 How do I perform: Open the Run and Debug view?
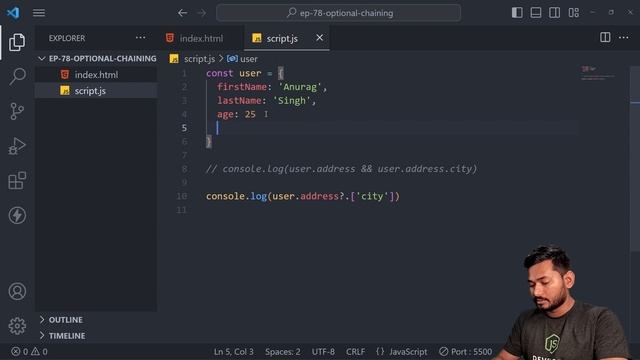17,146
